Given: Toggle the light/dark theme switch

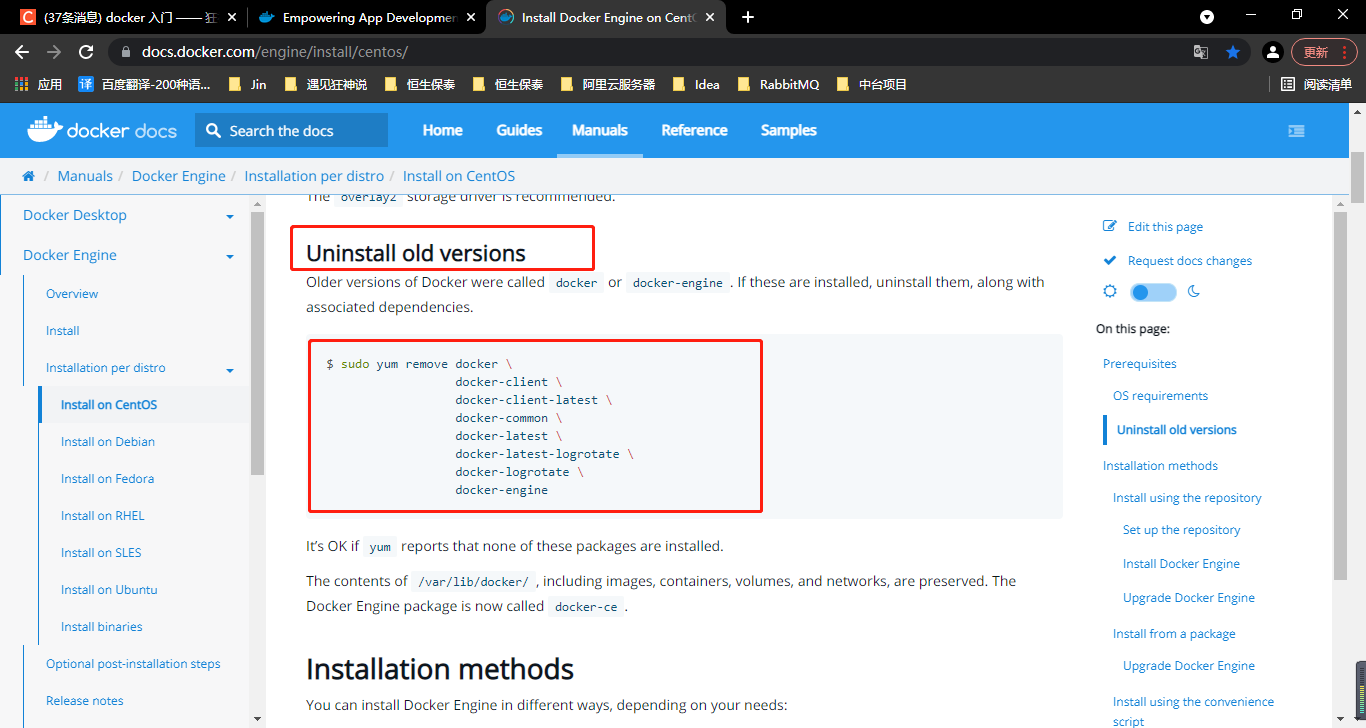Looking at the screenshot, I should (x=1153, y=292).
